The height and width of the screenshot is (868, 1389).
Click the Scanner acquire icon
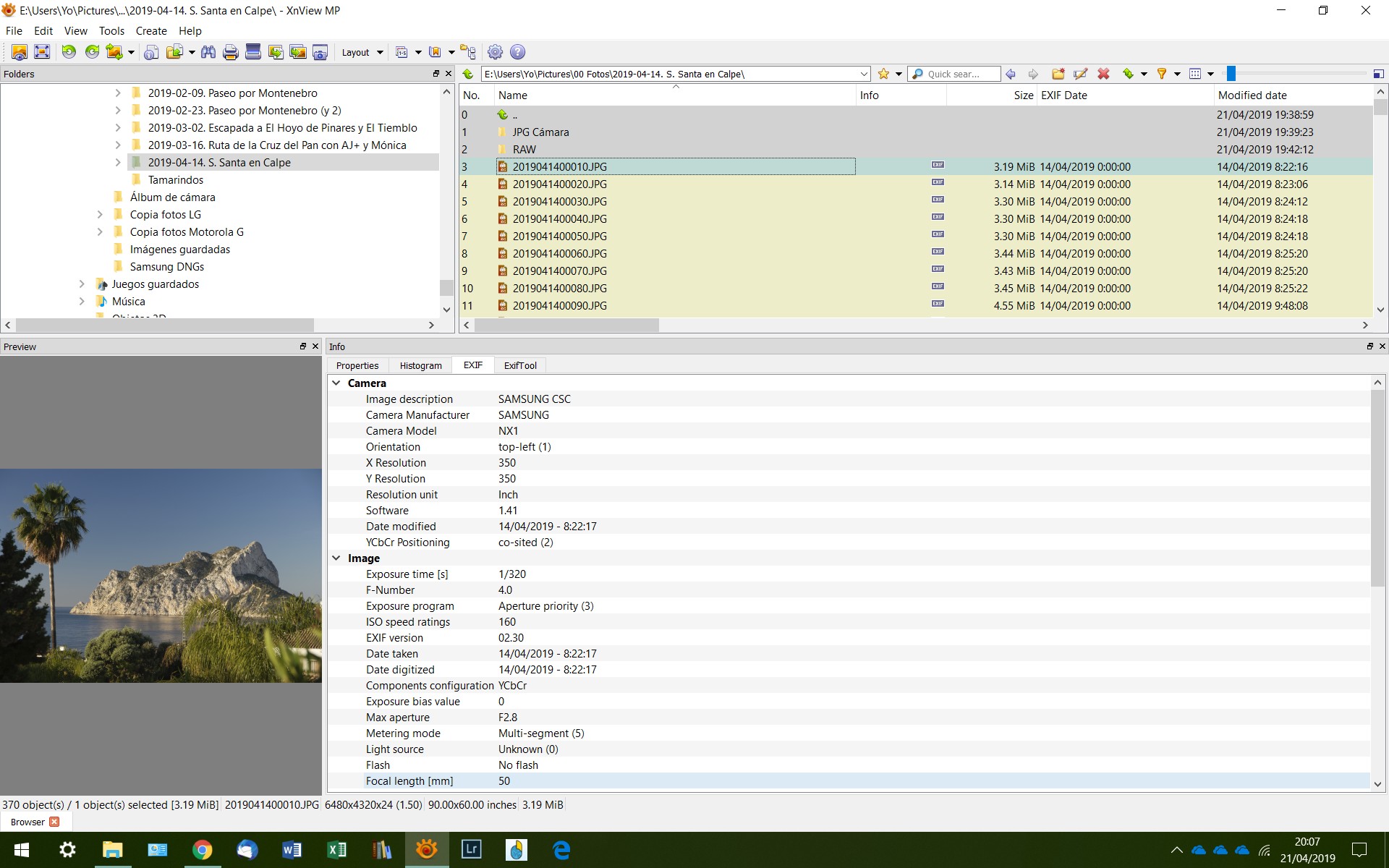click(x=253, y=52)
